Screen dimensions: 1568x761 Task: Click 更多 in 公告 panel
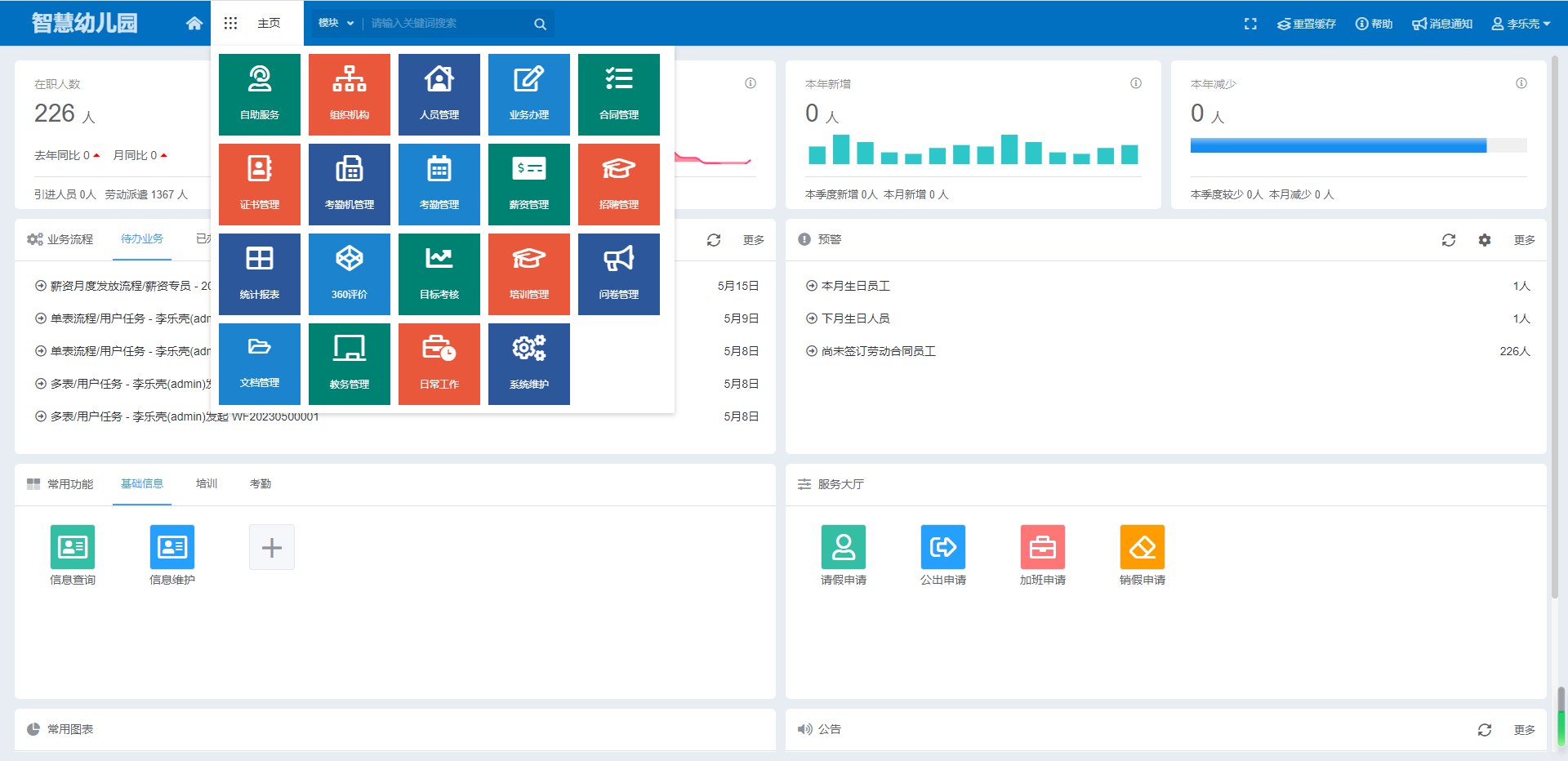pos(1524,730)
